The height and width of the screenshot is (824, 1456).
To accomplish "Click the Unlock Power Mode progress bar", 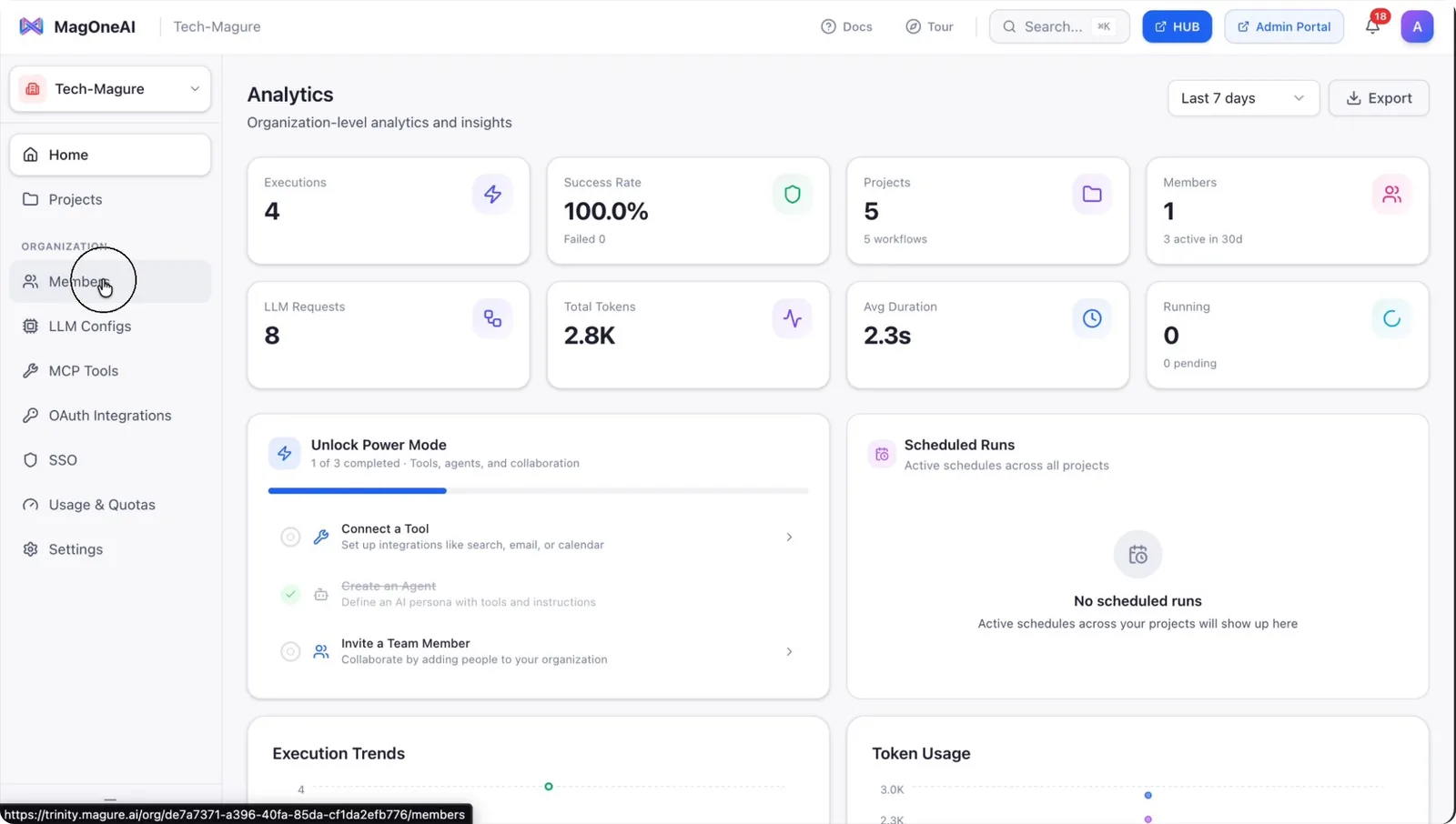I will [538, 491].
